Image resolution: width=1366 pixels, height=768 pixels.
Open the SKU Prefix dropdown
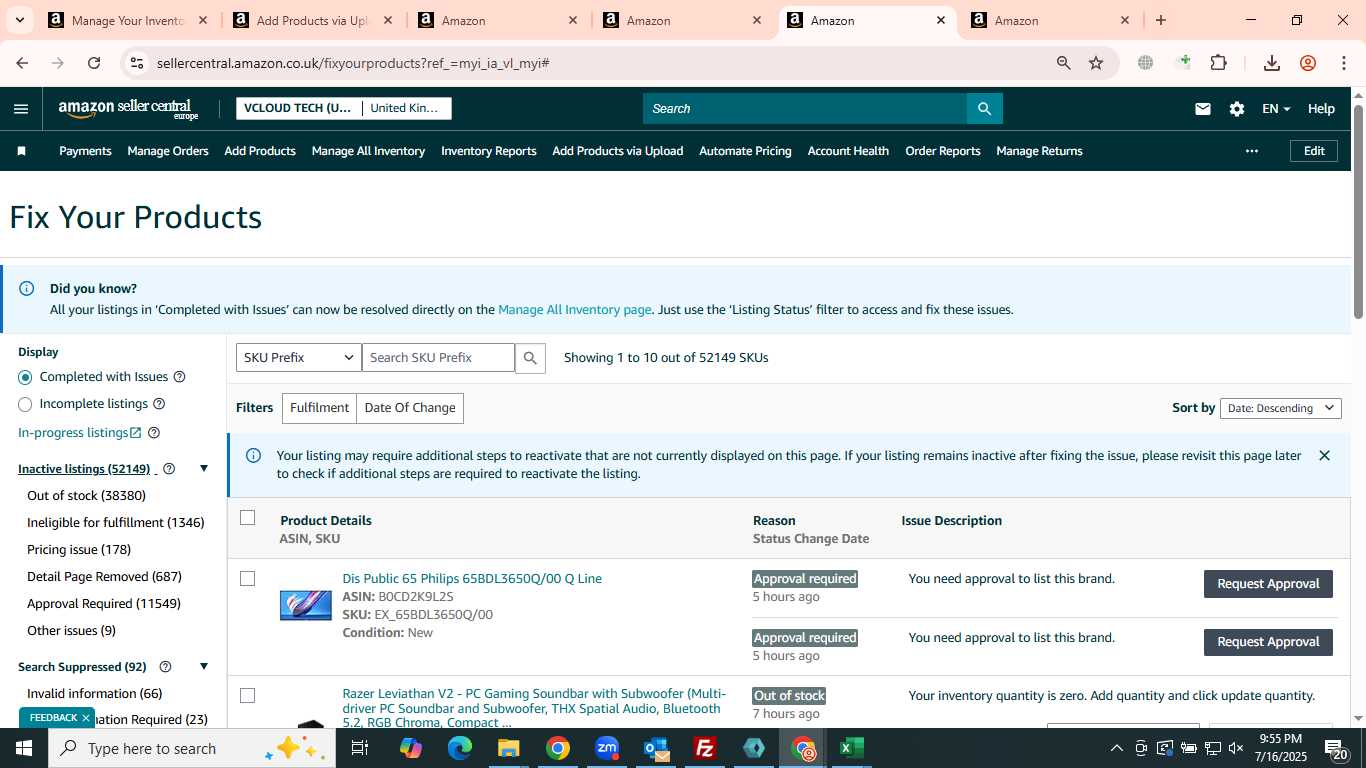pos(298,358)
